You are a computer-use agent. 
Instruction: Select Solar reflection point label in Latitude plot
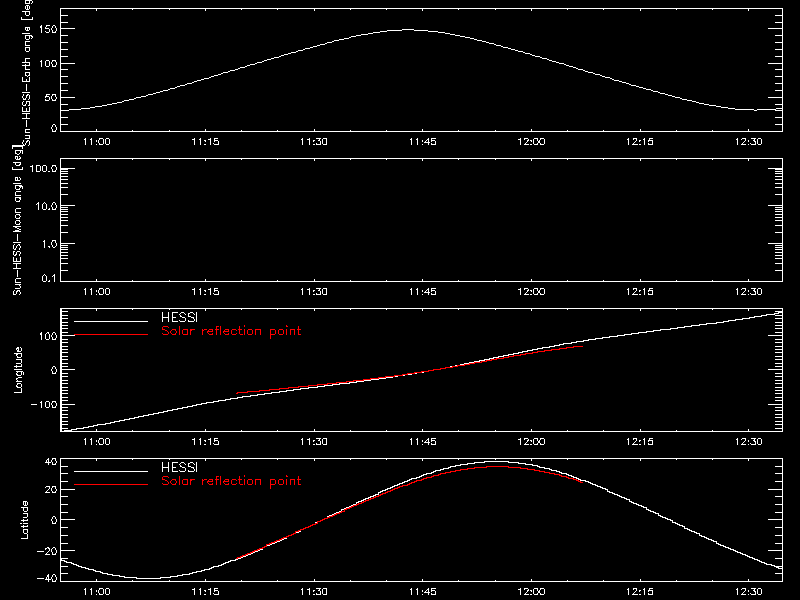231,481
